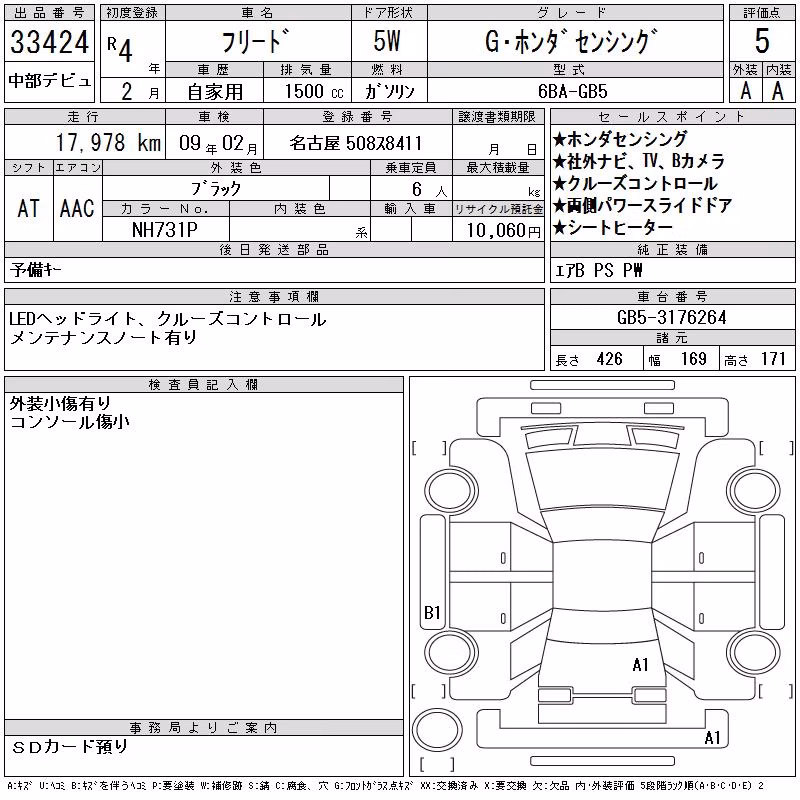Click standard equipment エアB PS PW
This screenshot has height=800, width=800.
point(598,270)
